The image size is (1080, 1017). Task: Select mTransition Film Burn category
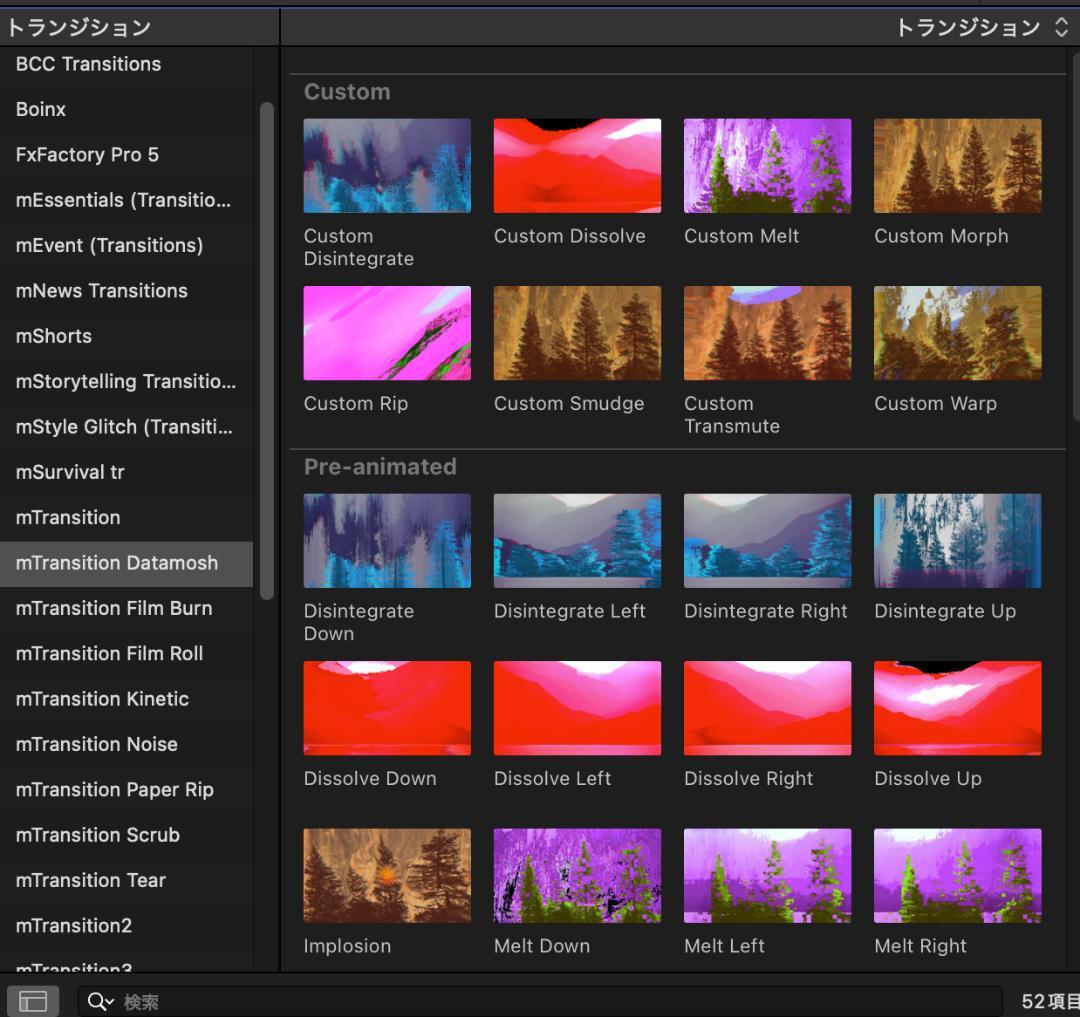(114, 608)
